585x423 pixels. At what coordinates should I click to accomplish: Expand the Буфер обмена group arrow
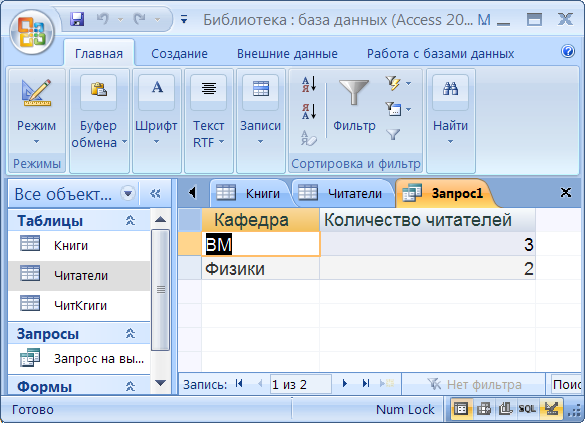125,142
